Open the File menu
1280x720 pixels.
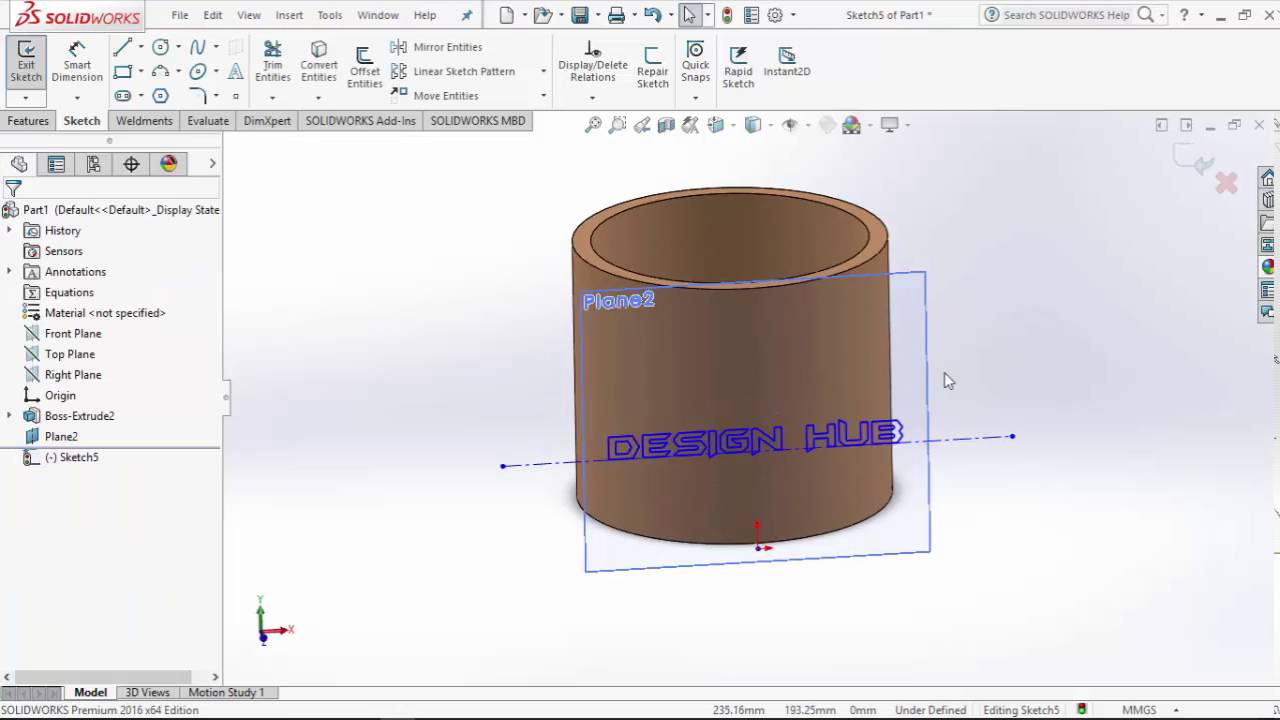(x=180, y=15)
